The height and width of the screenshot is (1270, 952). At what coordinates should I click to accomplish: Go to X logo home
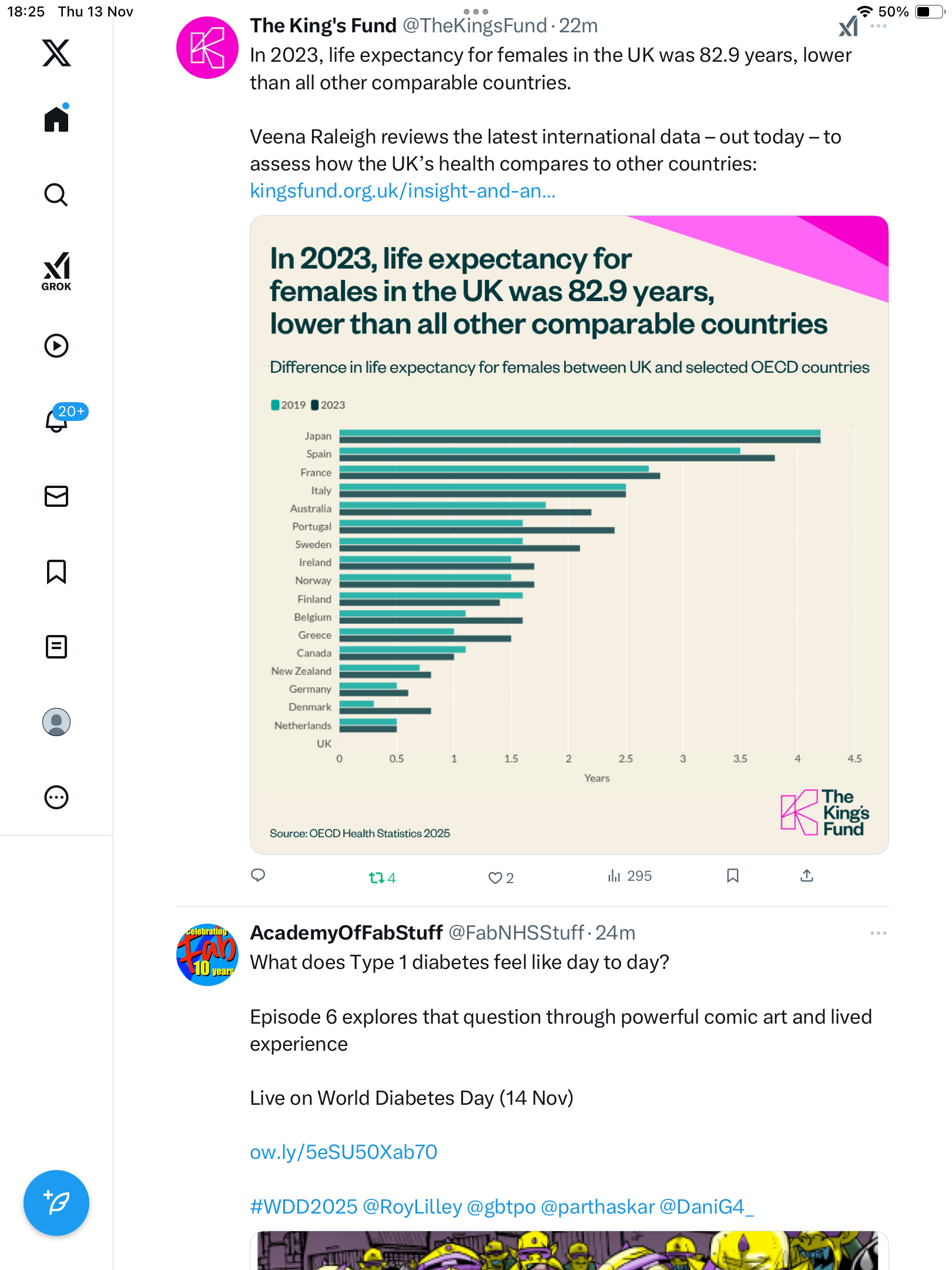[56, 53]
